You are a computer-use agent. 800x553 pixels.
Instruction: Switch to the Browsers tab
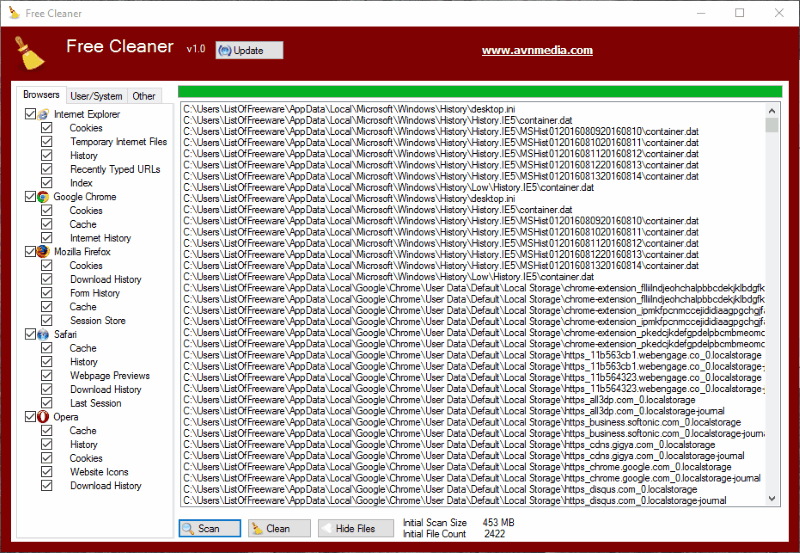[41, 95]
